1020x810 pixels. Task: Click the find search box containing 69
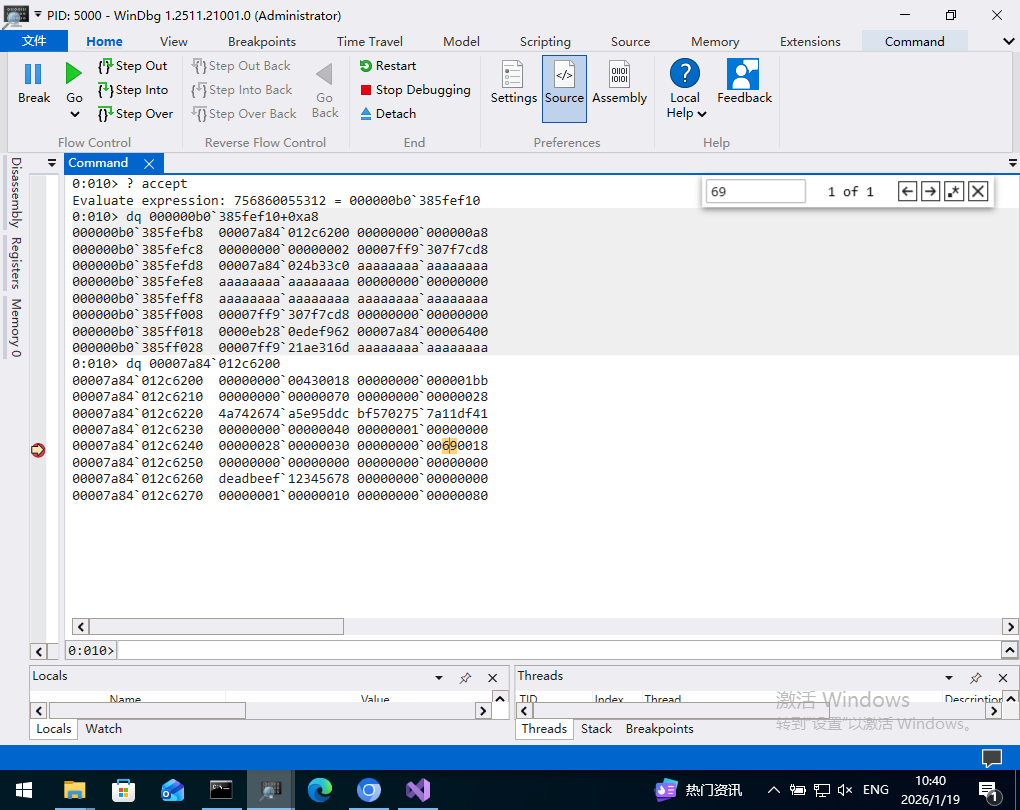[x=755, y=191]
